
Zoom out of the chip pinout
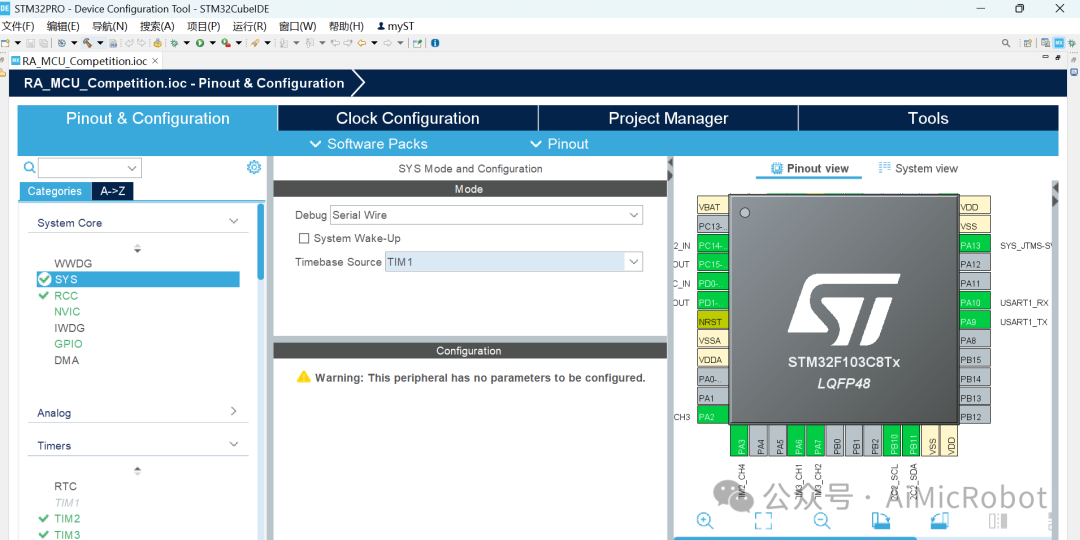822,520
